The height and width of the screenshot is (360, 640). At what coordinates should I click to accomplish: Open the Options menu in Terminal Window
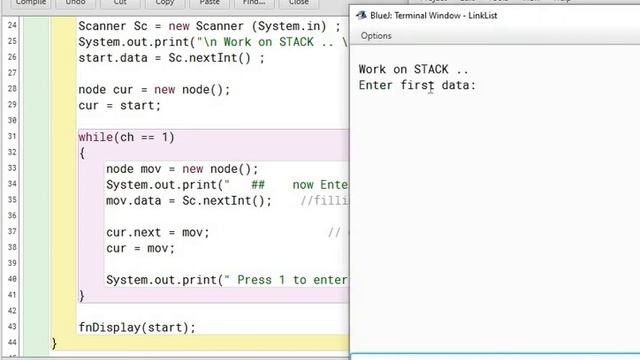[x=376, y=36]
